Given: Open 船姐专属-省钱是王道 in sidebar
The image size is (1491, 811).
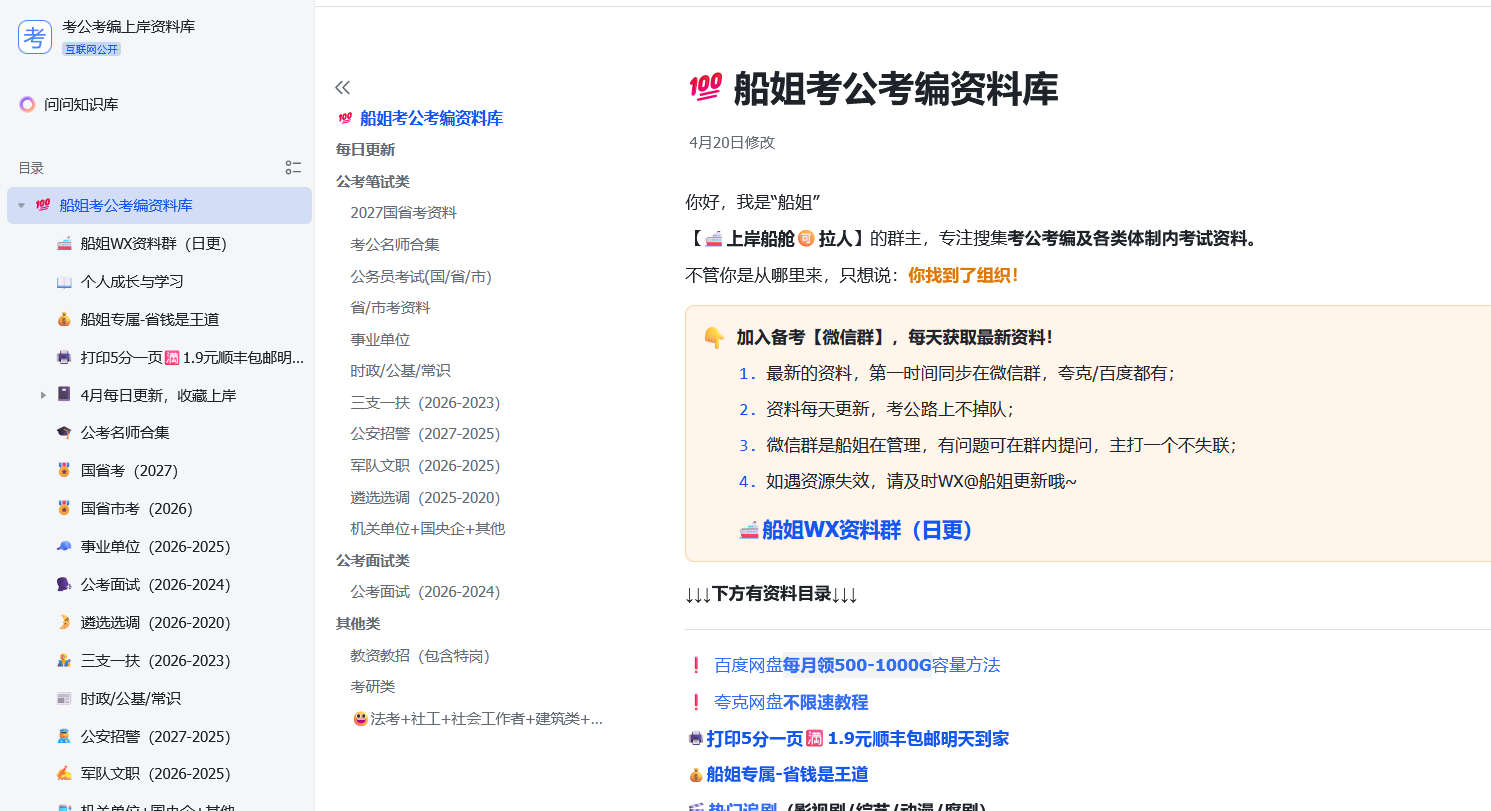Looking at the screenshot, I should click(x=149, y=319).
